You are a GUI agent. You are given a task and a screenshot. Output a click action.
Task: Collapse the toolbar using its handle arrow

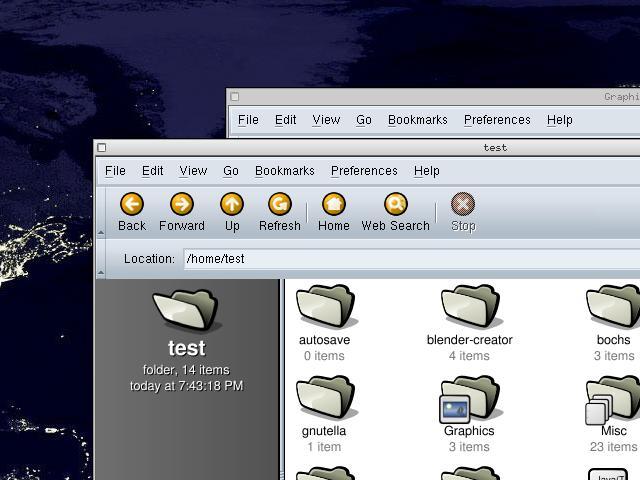(x=101, y=233)
